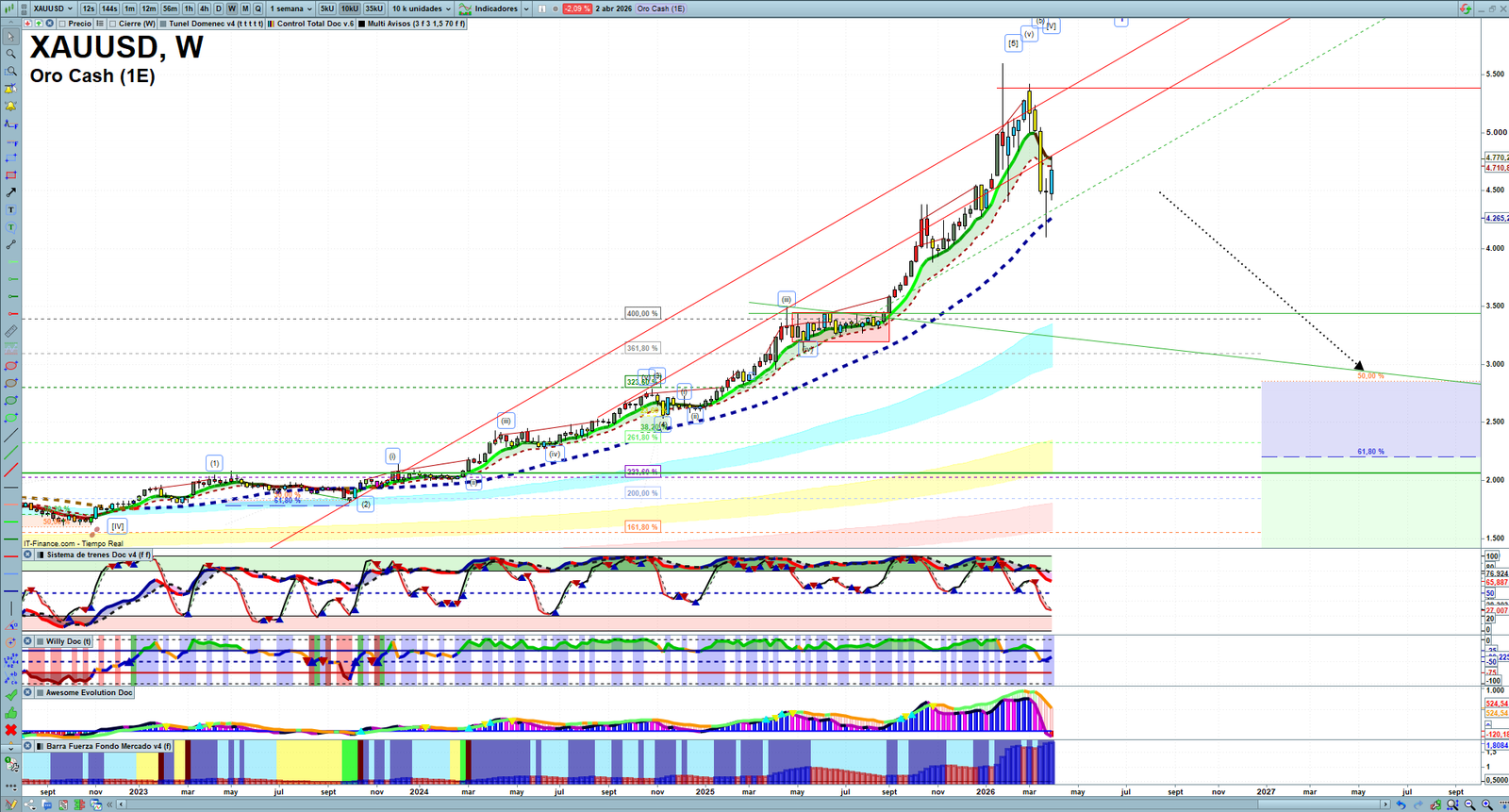This screenshot has height=812, width=1509.
Task: Click the round X button beside Precio
Action: point(50,24)
